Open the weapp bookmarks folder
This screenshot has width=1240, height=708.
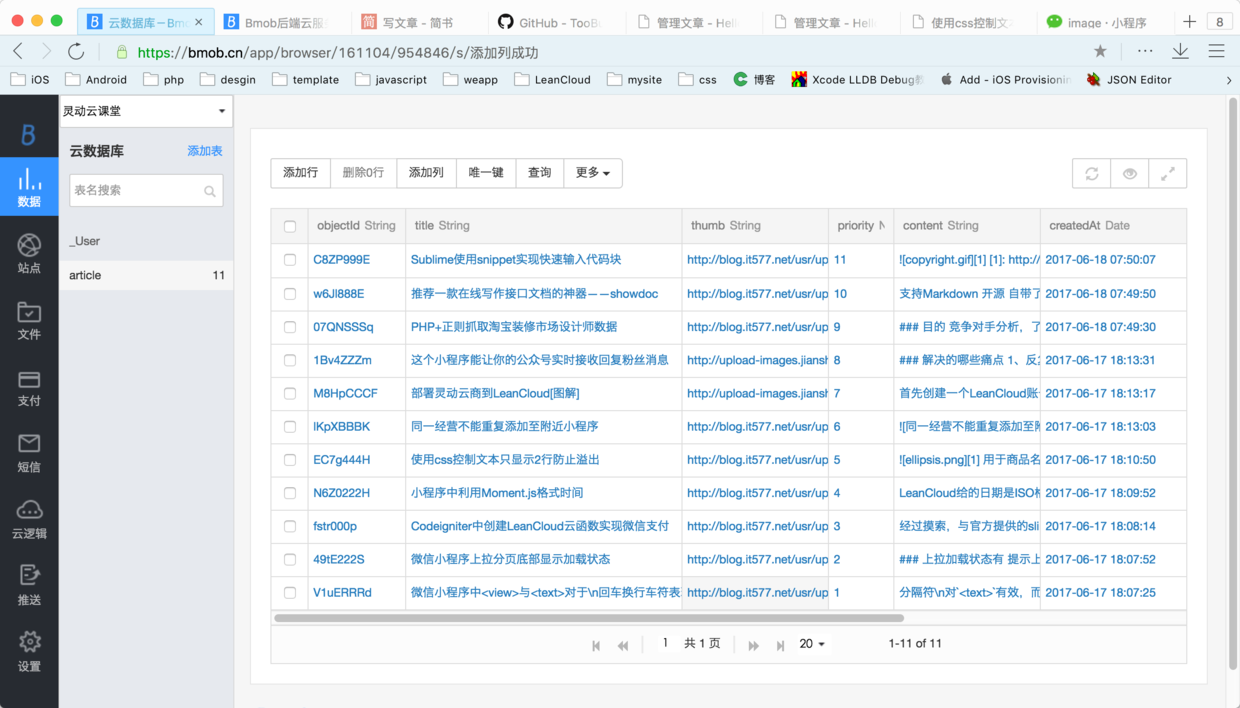[x=470, y=80]
